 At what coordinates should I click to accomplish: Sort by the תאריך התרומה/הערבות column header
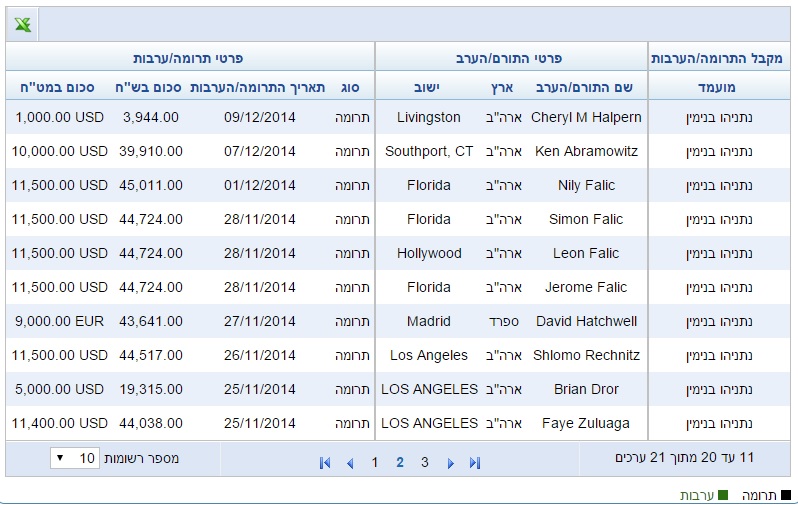[258, 87]
